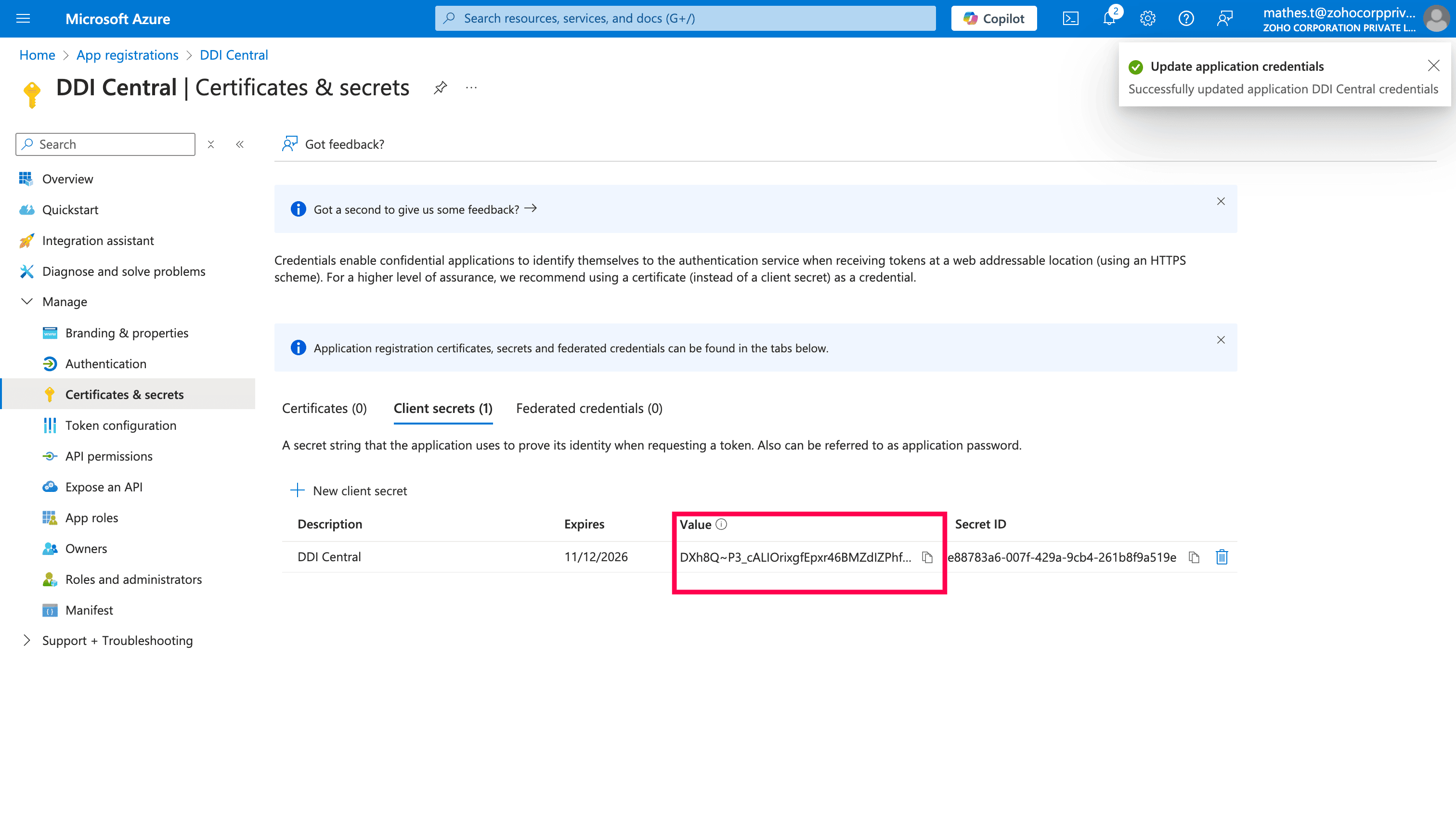1456x824 pixels.
Task: Select Certificates & secrets in sidebar
Action: tap(125, 395)
